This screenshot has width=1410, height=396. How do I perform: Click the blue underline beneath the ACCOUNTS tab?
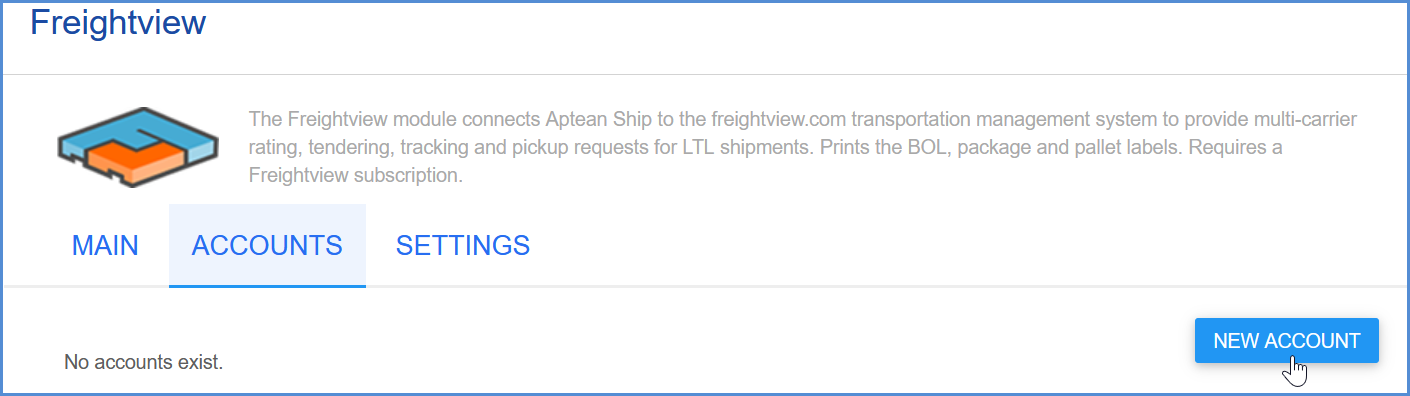point(267,286)
